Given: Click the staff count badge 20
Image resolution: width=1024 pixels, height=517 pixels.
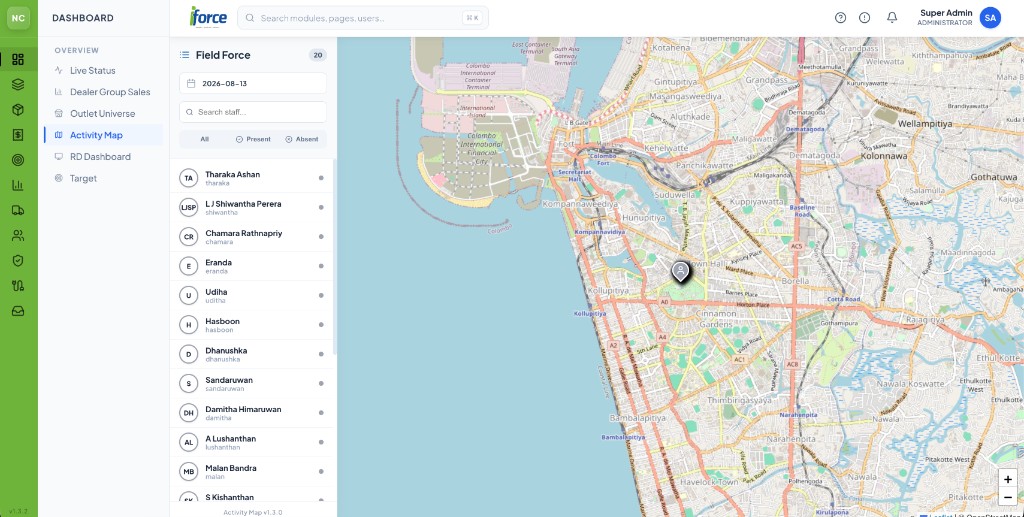Looking at the screenshot, I should pyautogui.click(x=317, y=55).
